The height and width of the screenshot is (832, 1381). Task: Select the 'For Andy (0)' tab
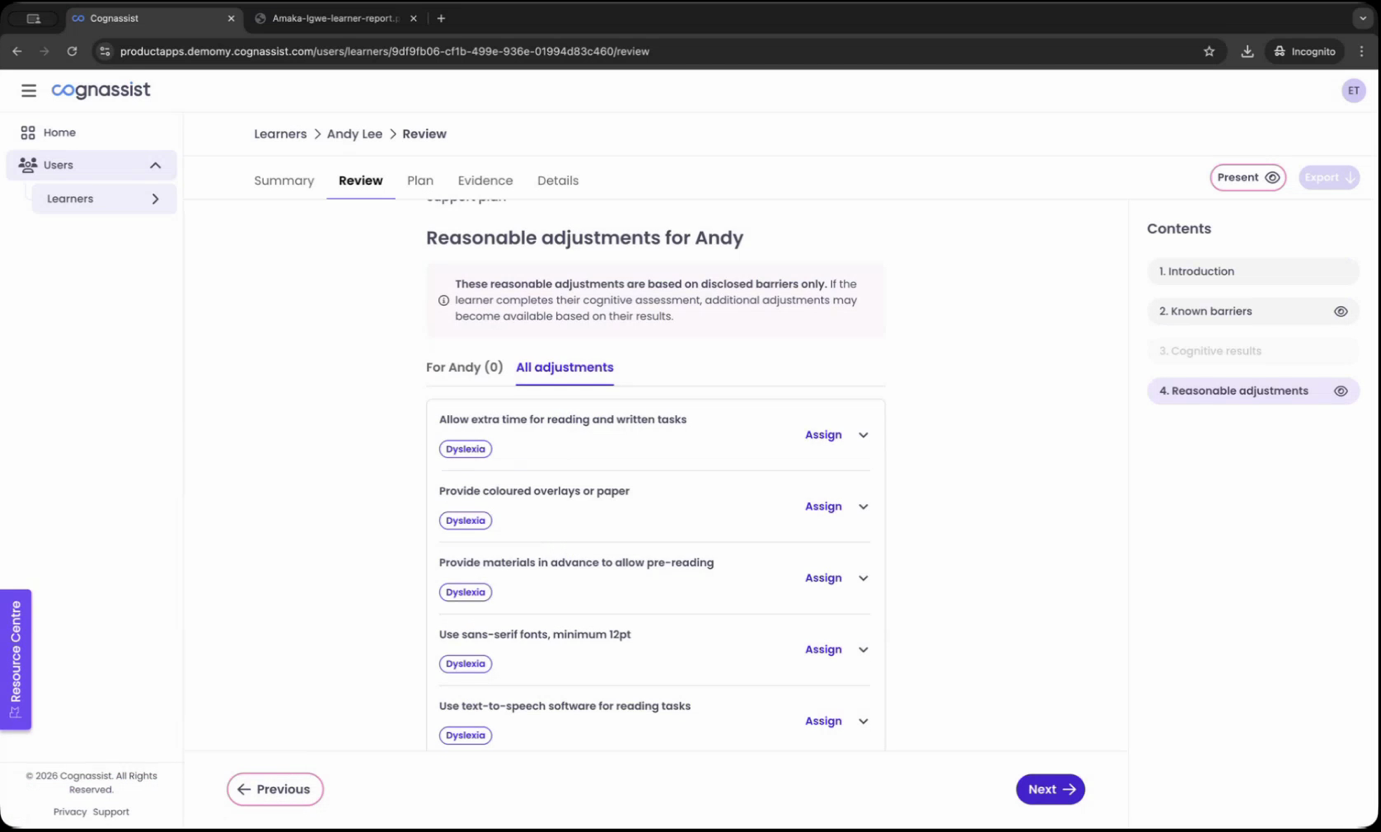464,367
